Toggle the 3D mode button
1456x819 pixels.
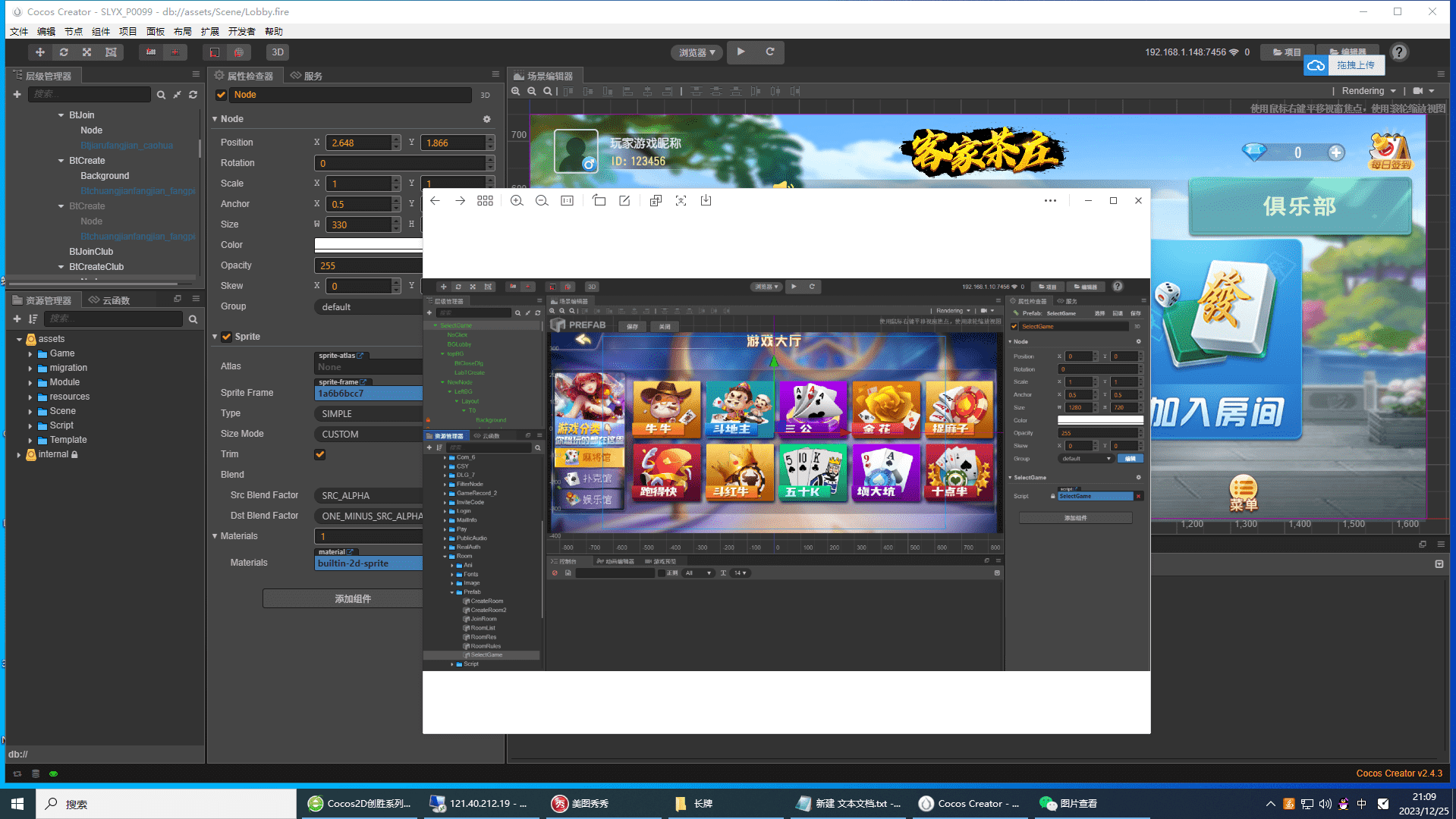(278, 52)
